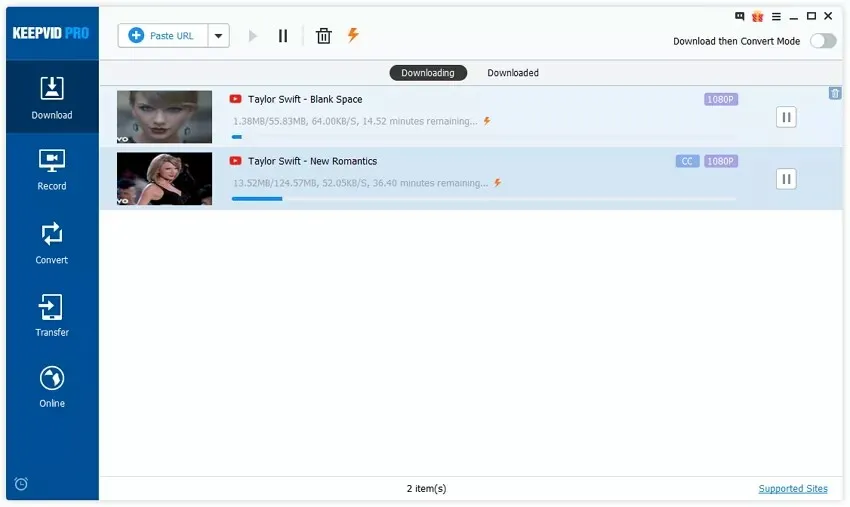Screen dimensions: 850x507
Task: Click New Romantics download status text
Action: pos(360,183)
